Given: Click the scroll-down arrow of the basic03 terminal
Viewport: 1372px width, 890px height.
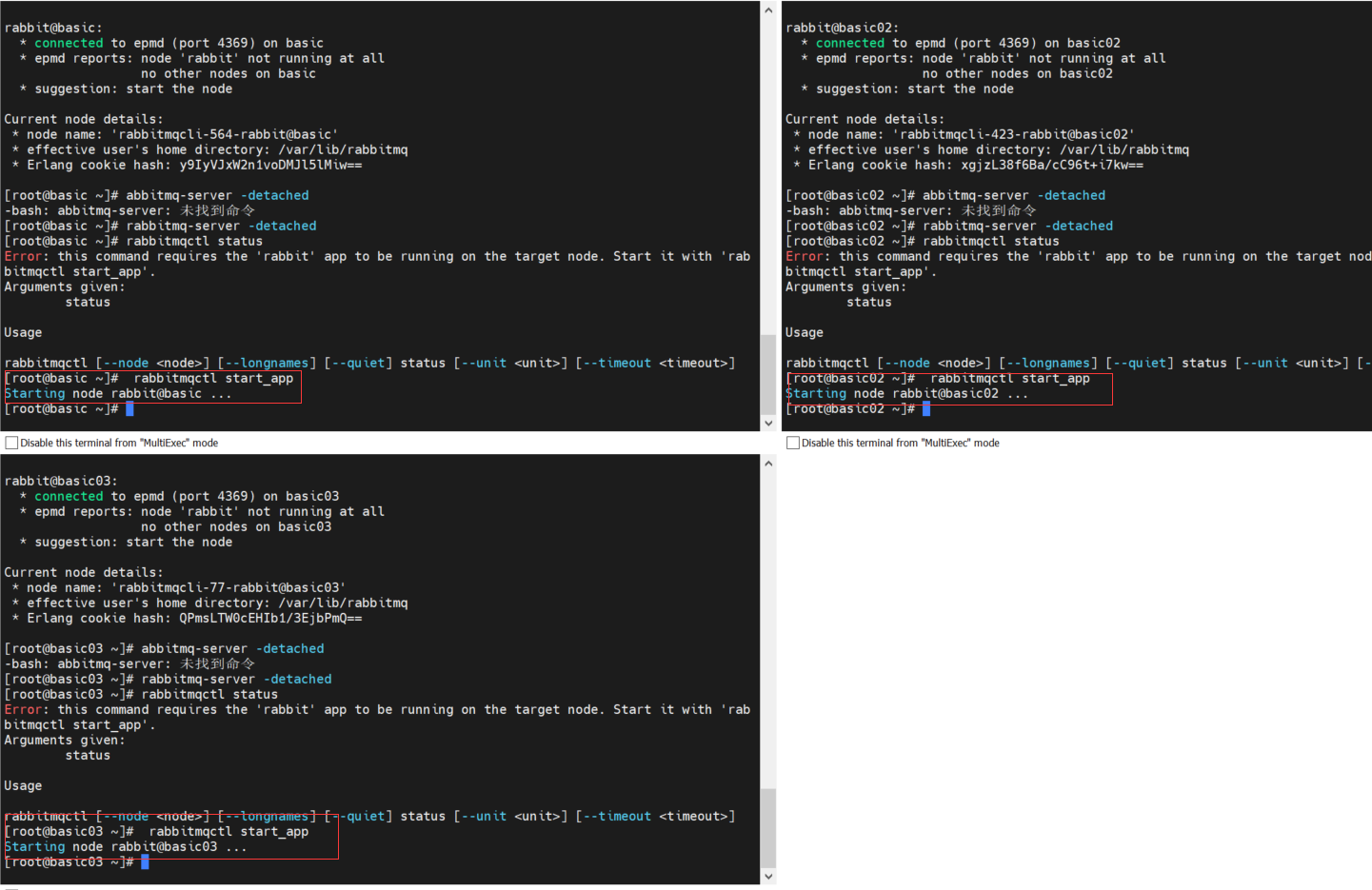Looking at the screenshot, I should click(768, 876).
